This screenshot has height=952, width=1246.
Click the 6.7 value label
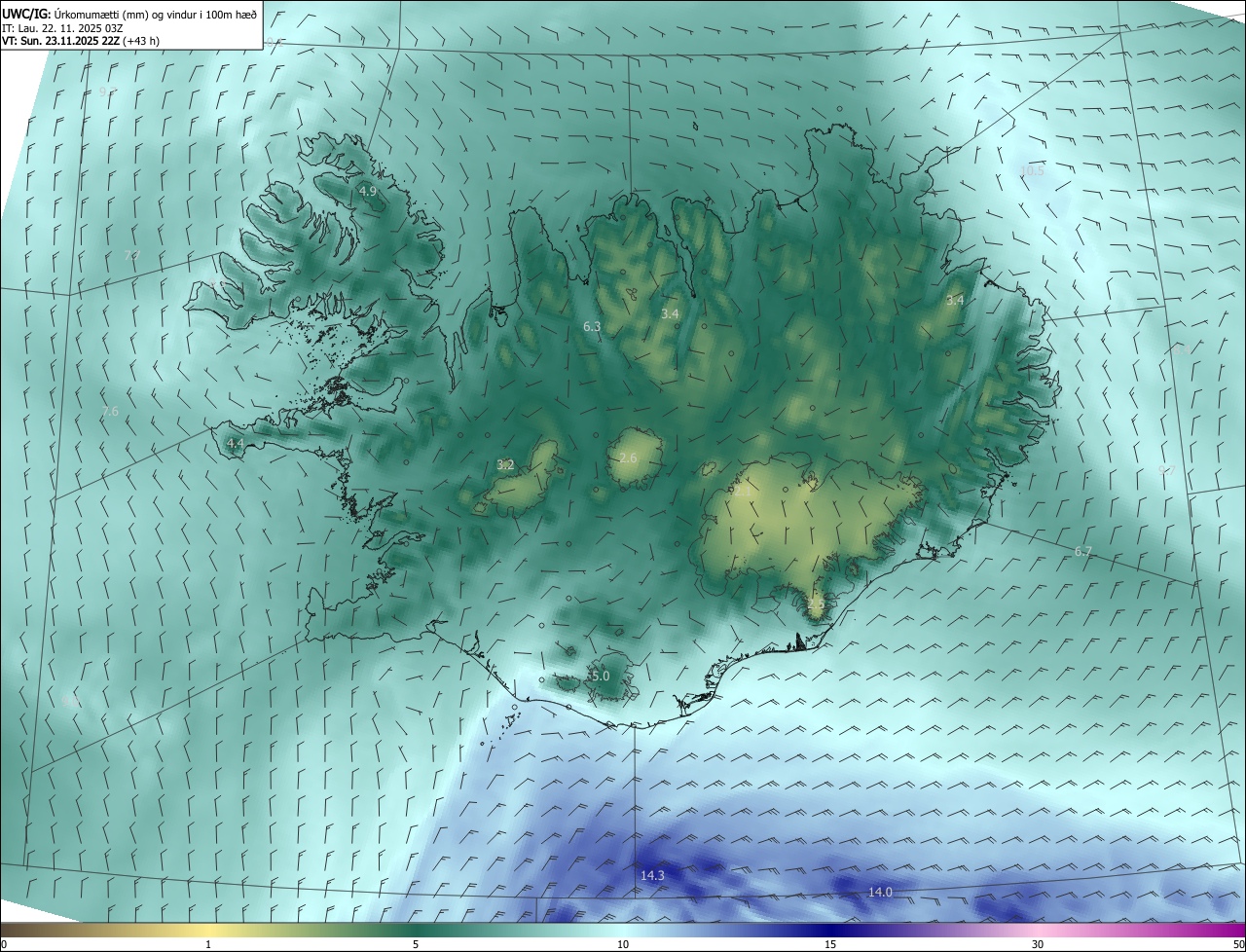1083,552
